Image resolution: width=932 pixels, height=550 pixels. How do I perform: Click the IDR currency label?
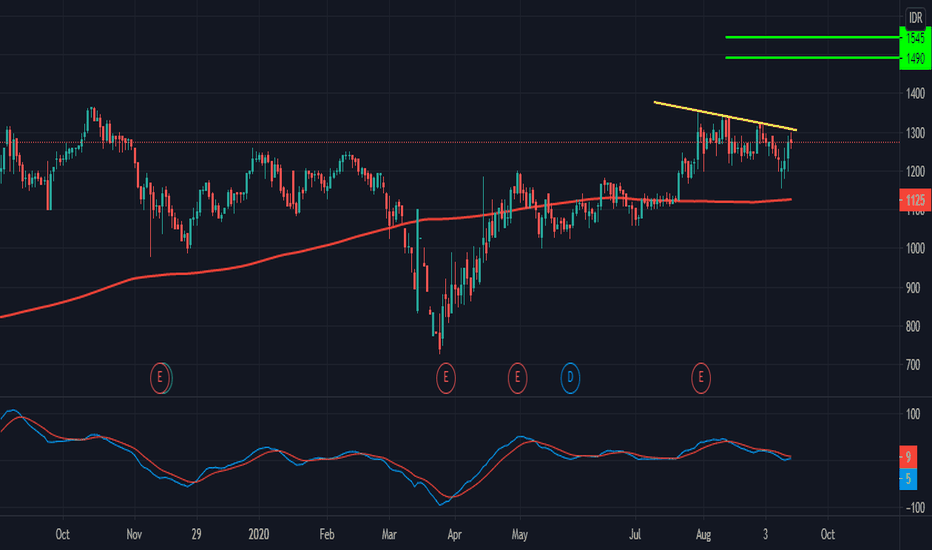[915, 18]
